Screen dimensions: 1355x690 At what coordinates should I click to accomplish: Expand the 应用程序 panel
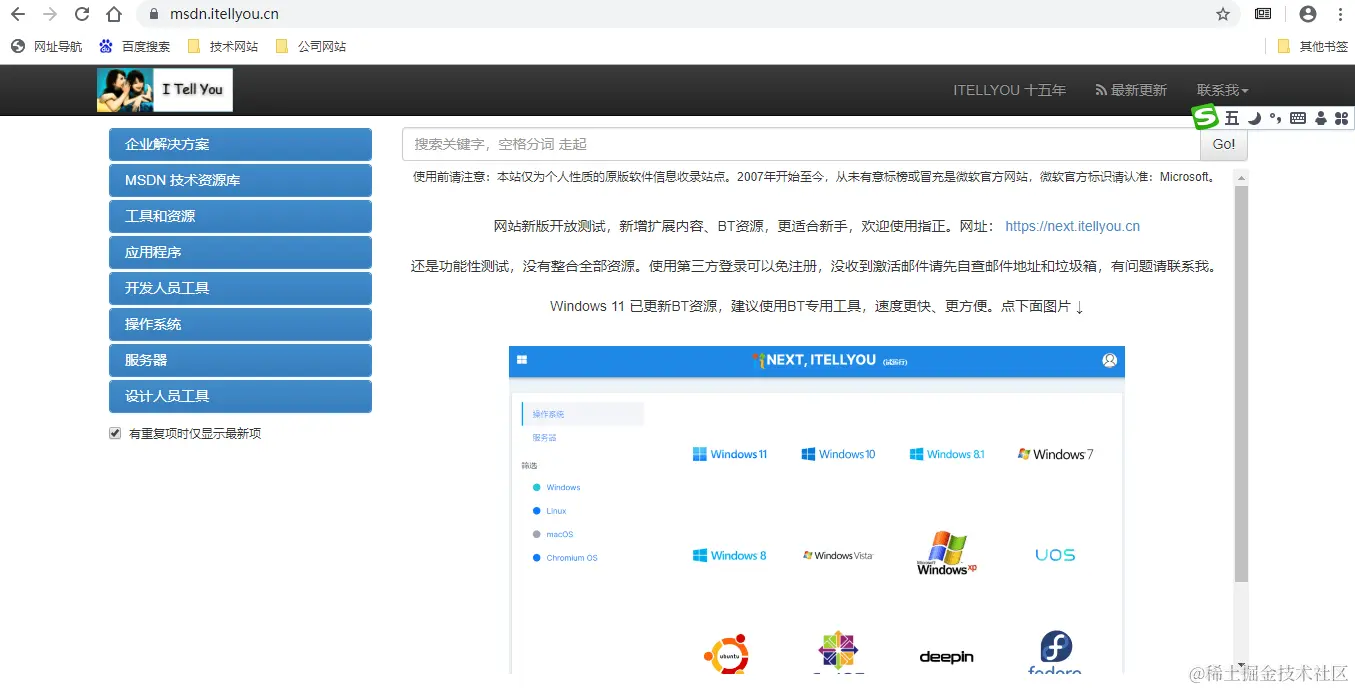[240, 252]
